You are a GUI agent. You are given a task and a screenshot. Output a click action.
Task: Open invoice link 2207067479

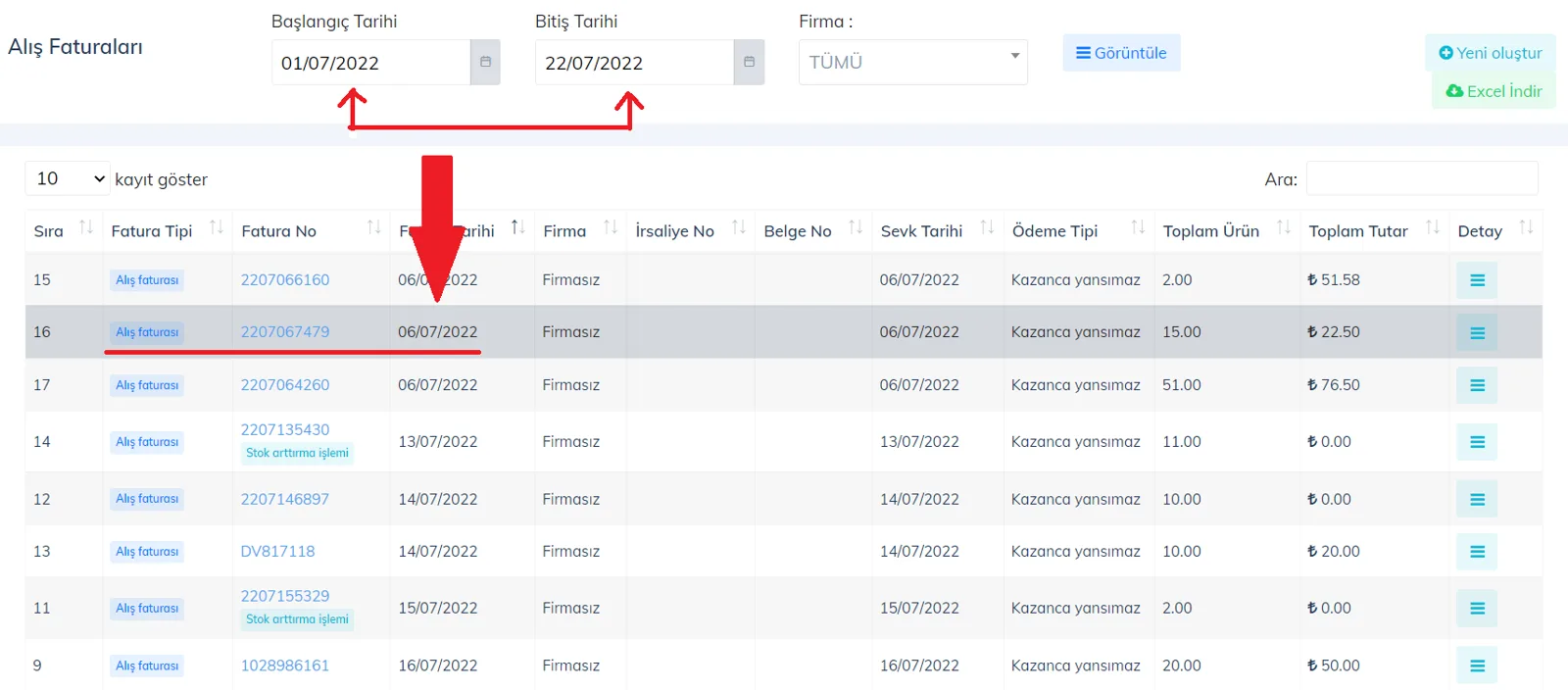[285, 332]
